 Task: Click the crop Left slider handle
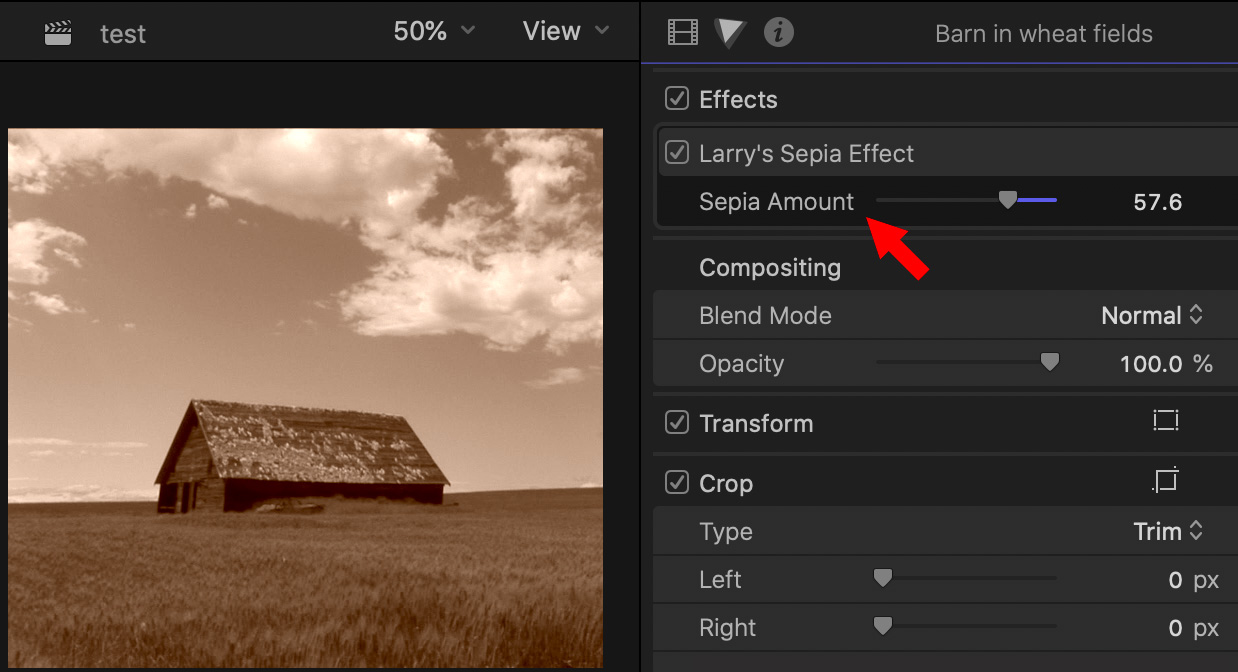click(882, 578)
